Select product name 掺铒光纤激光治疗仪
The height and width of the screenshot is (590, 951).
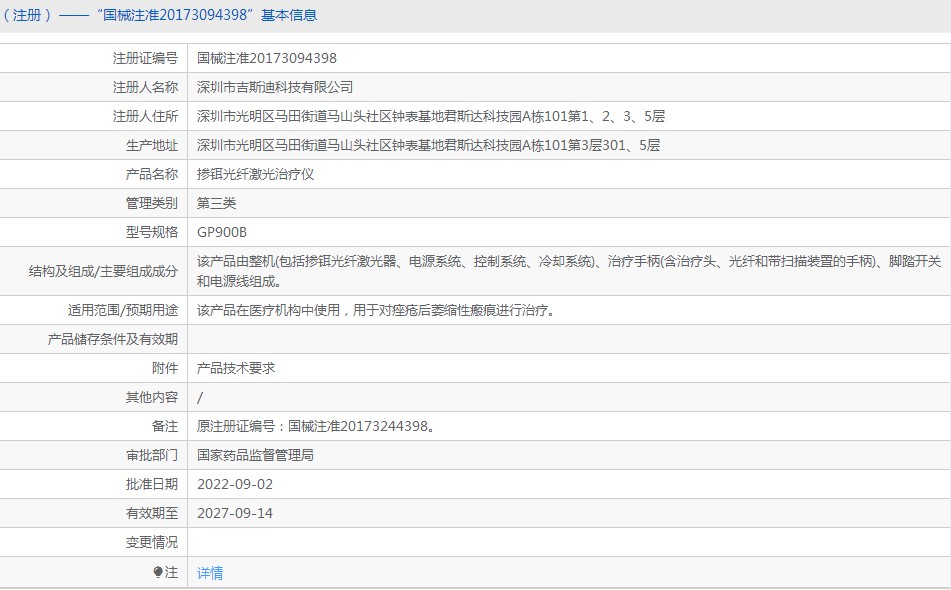(x=255, y=175)
